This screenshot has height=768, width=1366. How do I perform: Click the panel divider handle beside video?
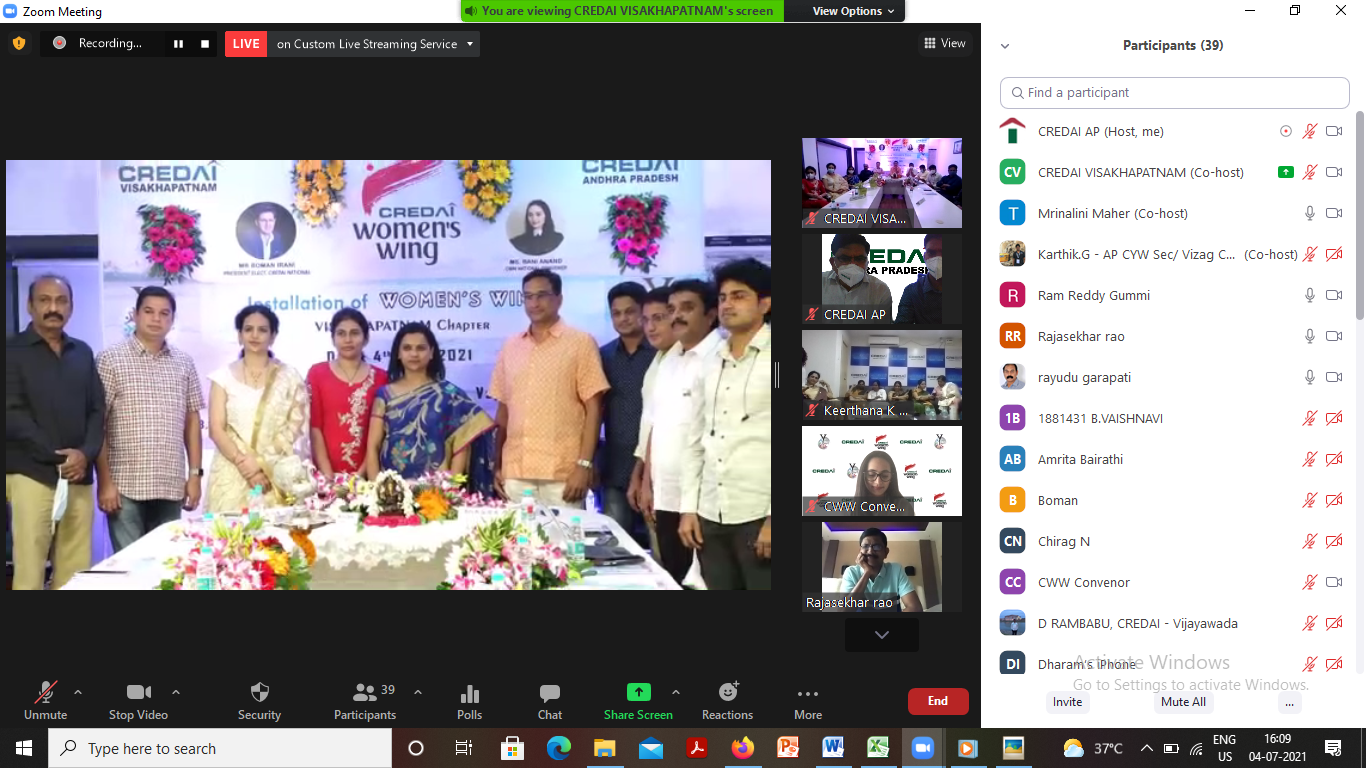tap(777, 375)
